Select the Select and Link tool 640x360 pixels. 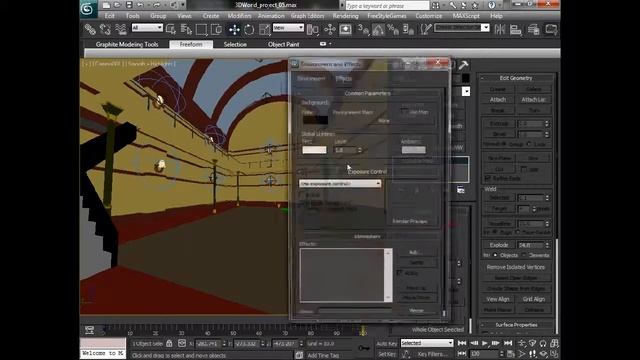90,29
